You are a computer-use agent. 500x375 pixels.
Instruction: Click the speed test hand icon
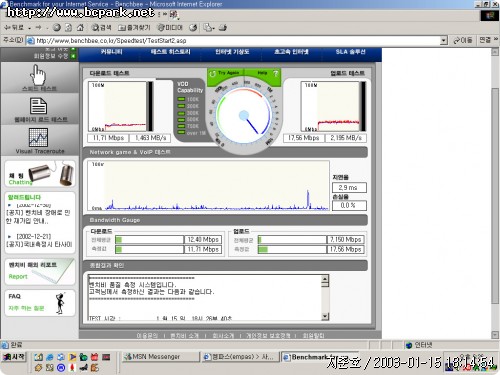click(38, 75)
